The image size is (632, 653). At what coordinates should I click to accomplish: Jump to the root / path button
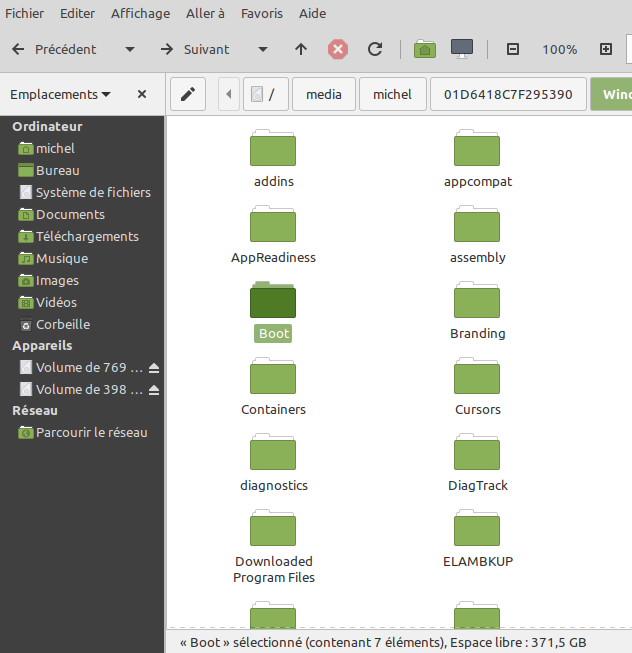point(266,94)
